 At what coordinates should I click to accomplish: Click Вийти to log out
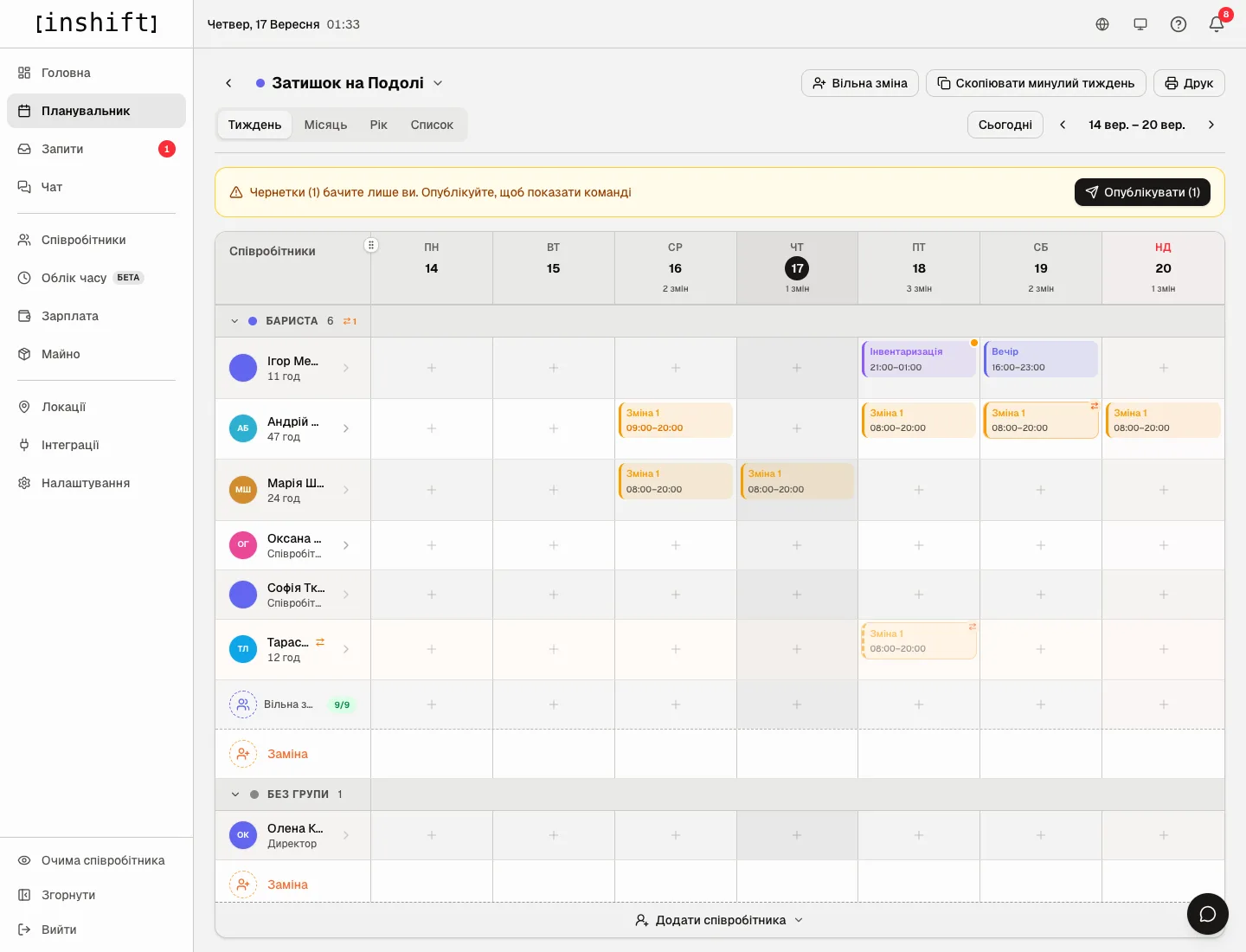point(96,929)
